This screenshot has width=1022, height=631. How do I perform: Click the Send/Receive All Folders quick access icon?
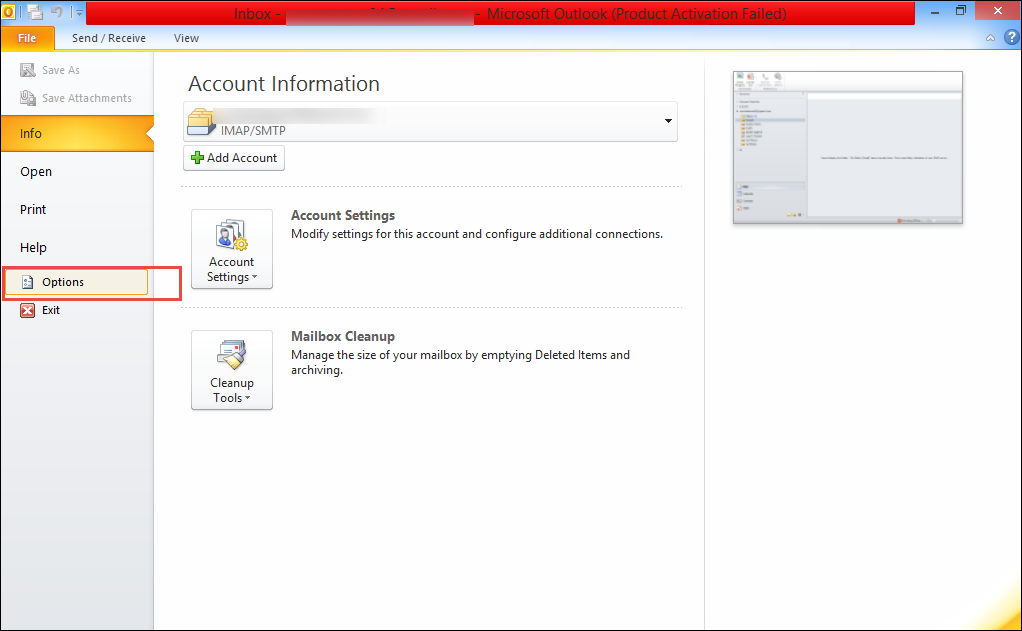tap(35, 12)
